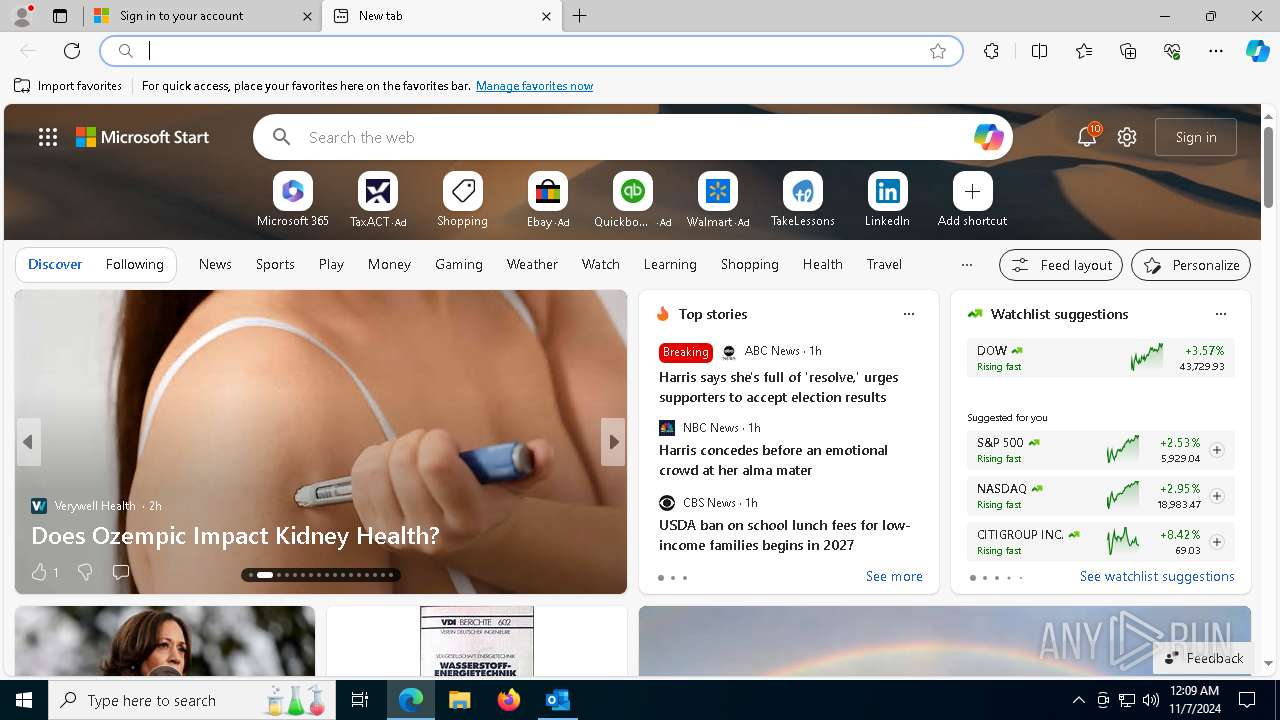1280x720 pixels.
Task: Click Import favorites button
Action: 68,86
